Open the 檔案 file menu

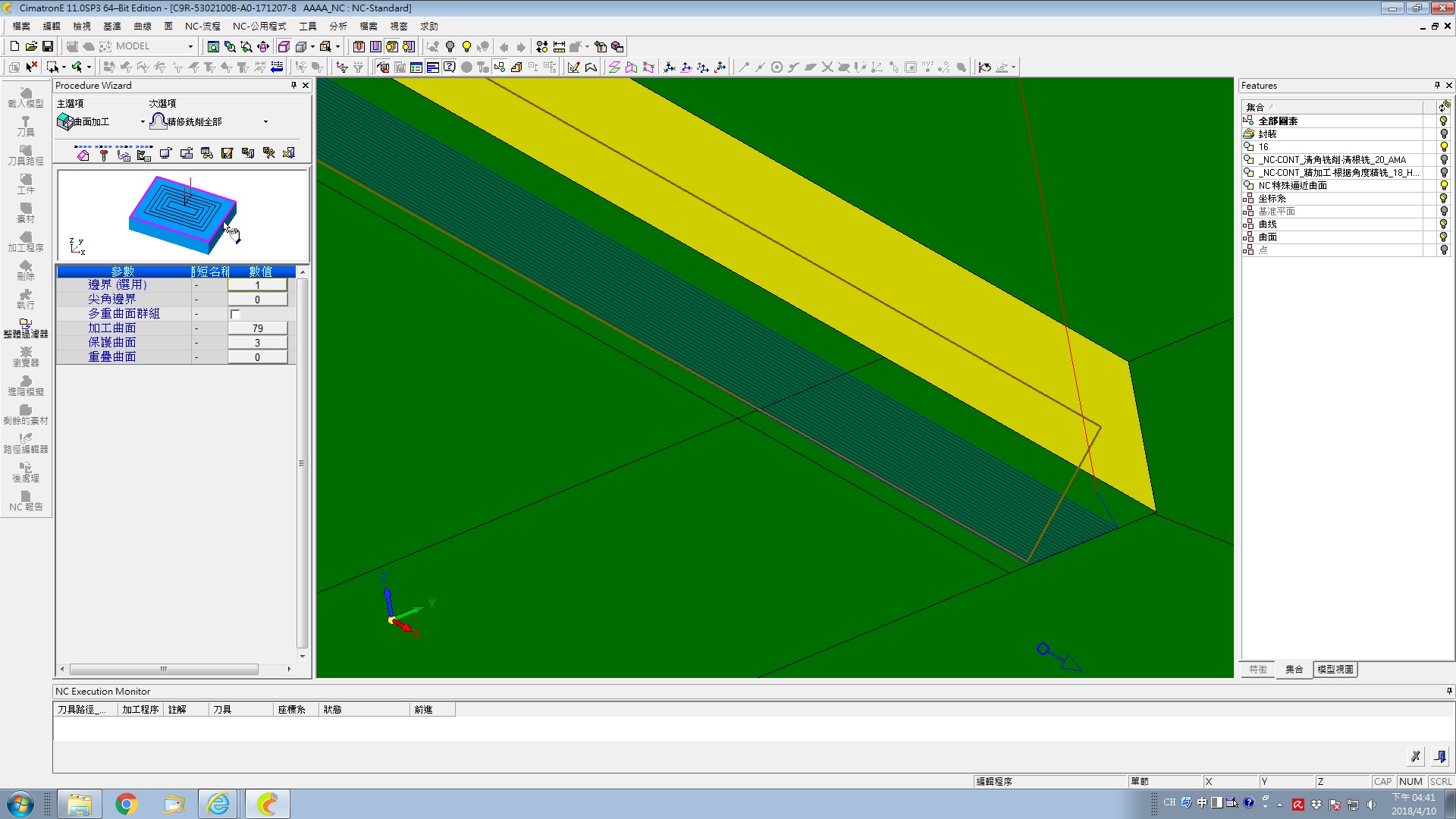[x=21, y=26]
